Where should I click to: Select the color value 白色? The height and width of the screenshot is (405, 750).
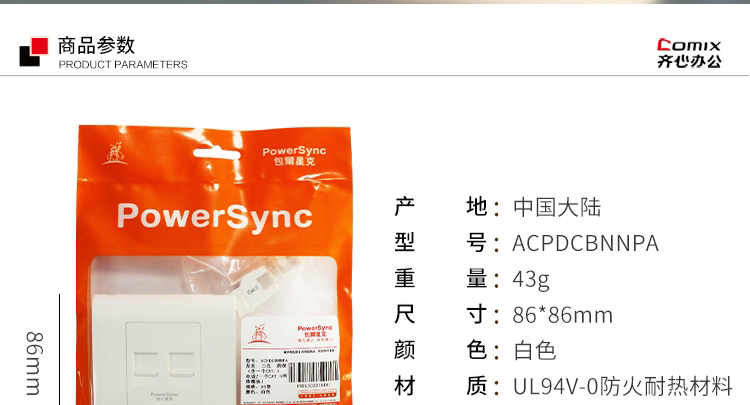pyautogui.click(x=534, y=351)
